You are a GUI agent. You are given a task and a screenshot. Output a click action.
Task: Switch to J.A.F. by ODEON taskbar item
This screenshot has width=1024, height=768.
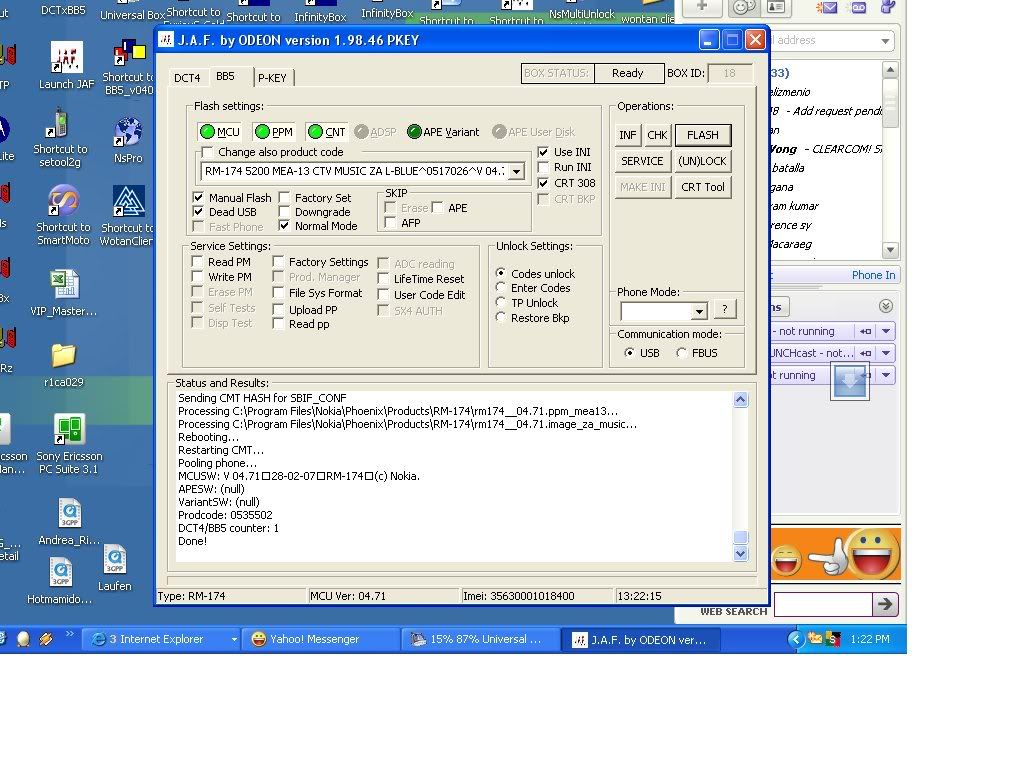pyautogui.click(x=641, y=640)
